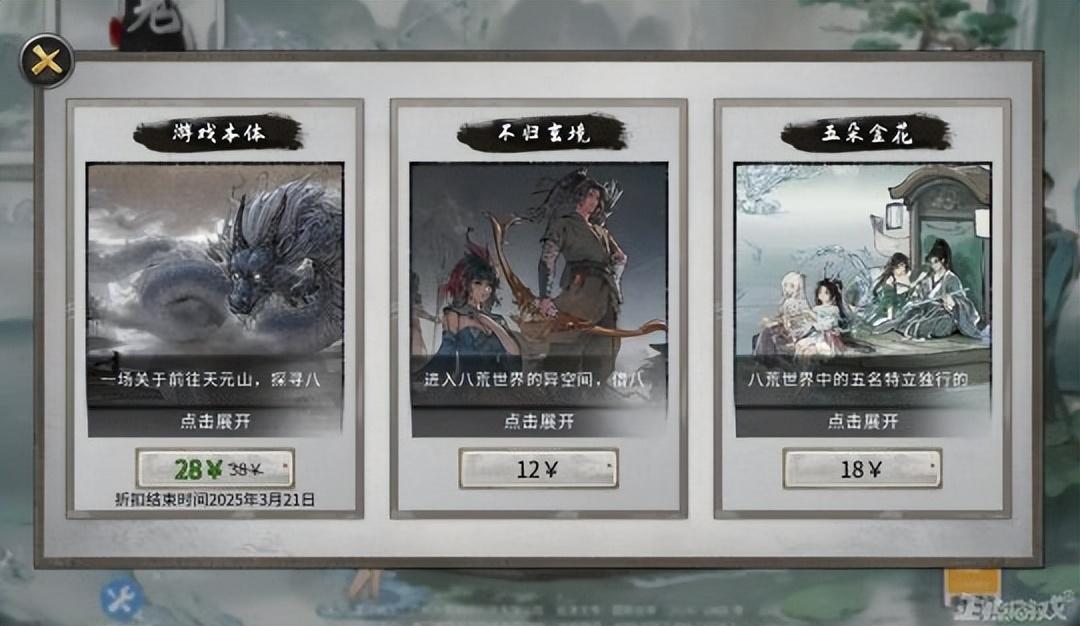Click the description starting 八荒世界中的五名
This screenshot has width=1080, height=626.
pyautogui.click(x=858, y=379)
